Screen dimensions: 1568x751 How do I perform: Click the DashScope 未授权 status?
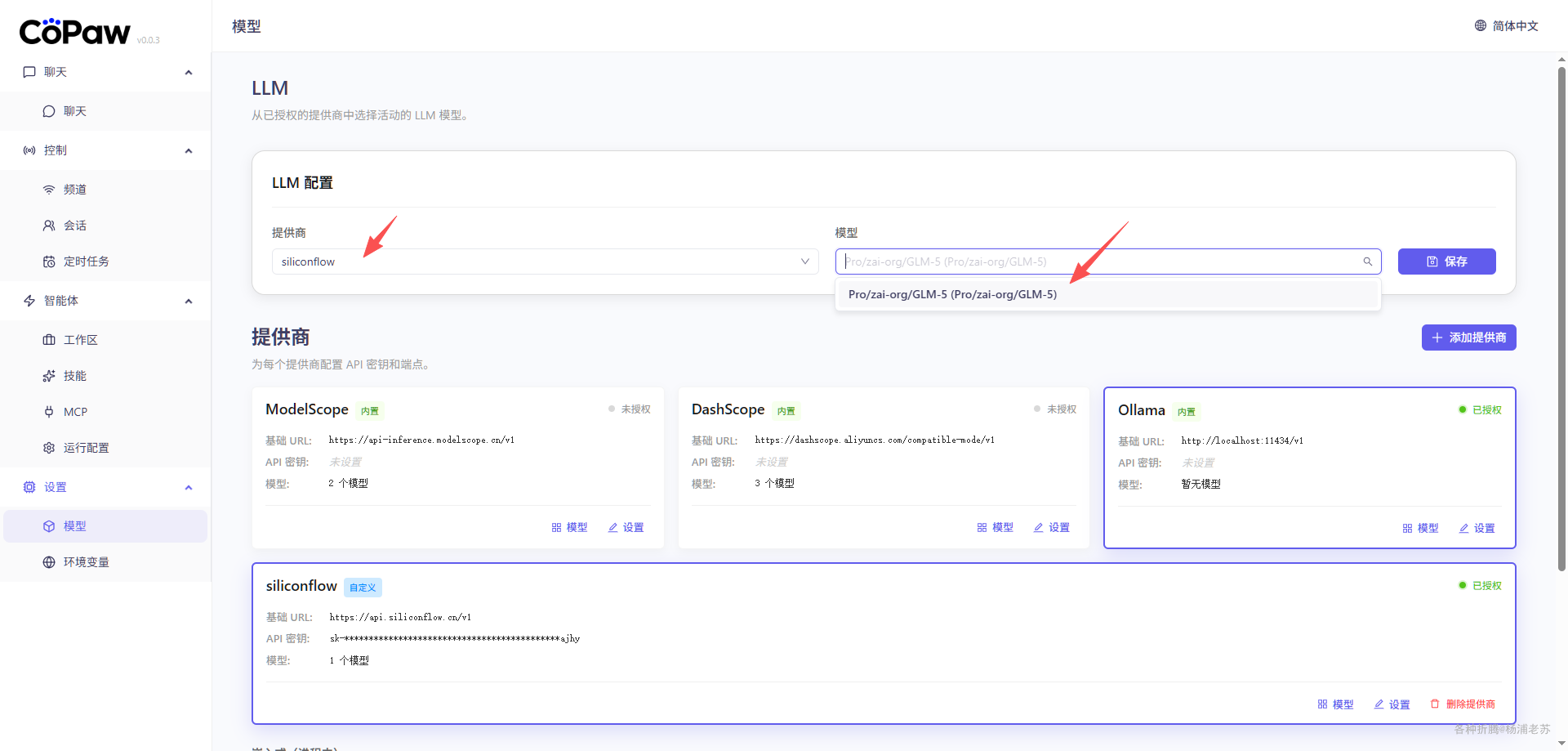coord(1055,409)
